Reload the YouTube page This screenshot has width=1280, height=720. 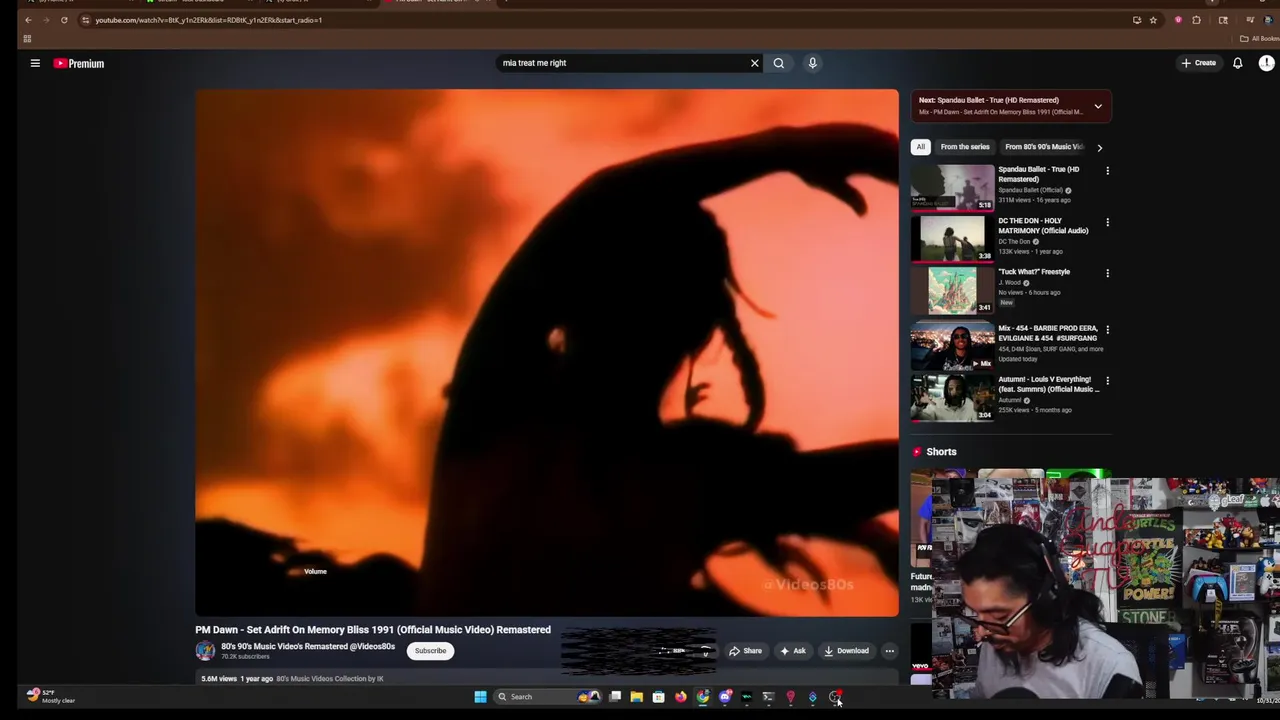pyautogui.click(x=64, y=20)
